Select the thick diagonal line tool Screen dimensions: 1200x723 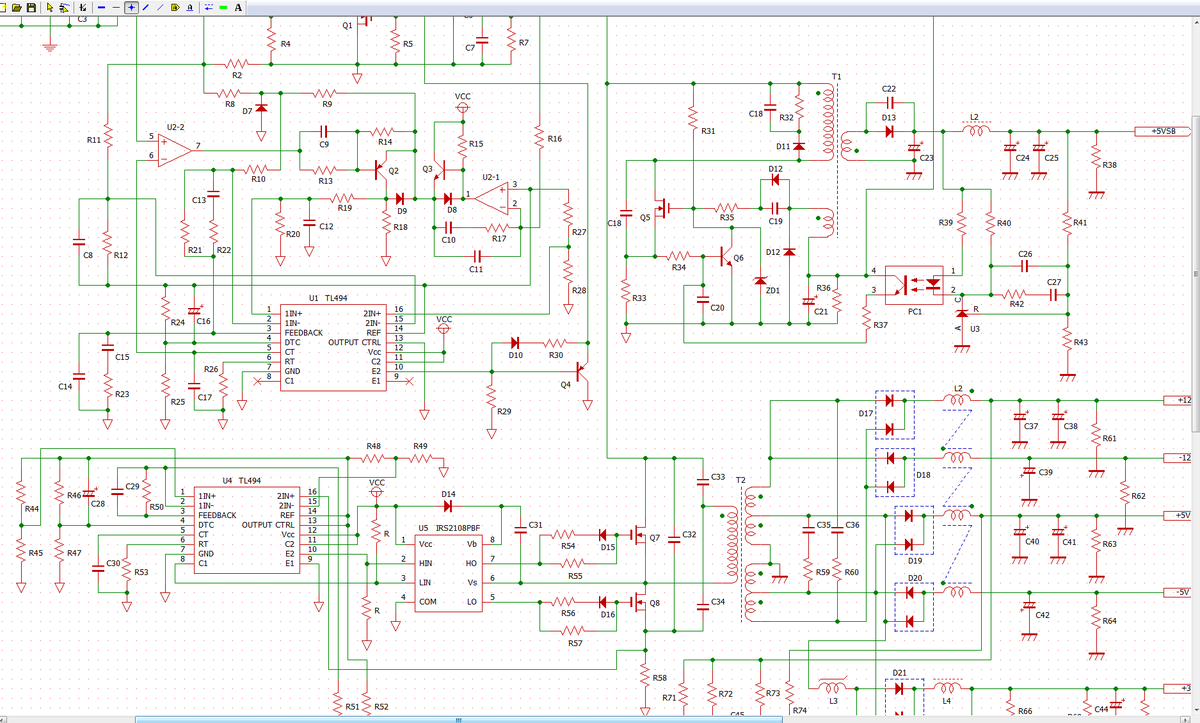[146, 7]
